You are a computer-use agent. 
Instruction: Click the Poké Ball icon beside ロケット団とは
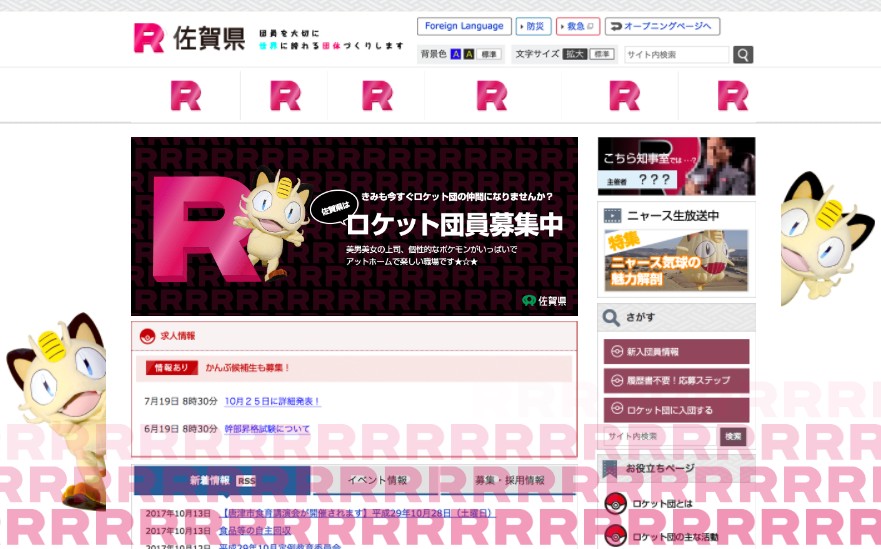tap(616, 504)
